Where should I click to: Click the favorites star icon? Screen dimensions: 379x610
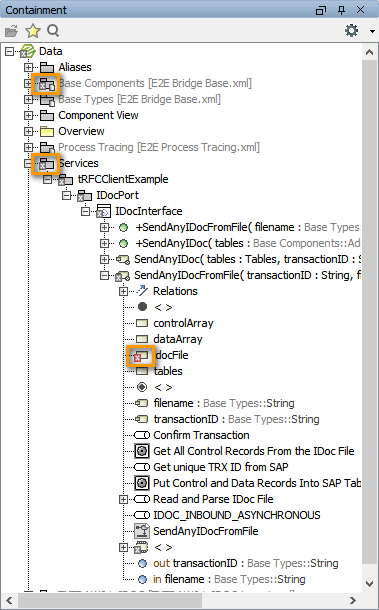(33, 30)
